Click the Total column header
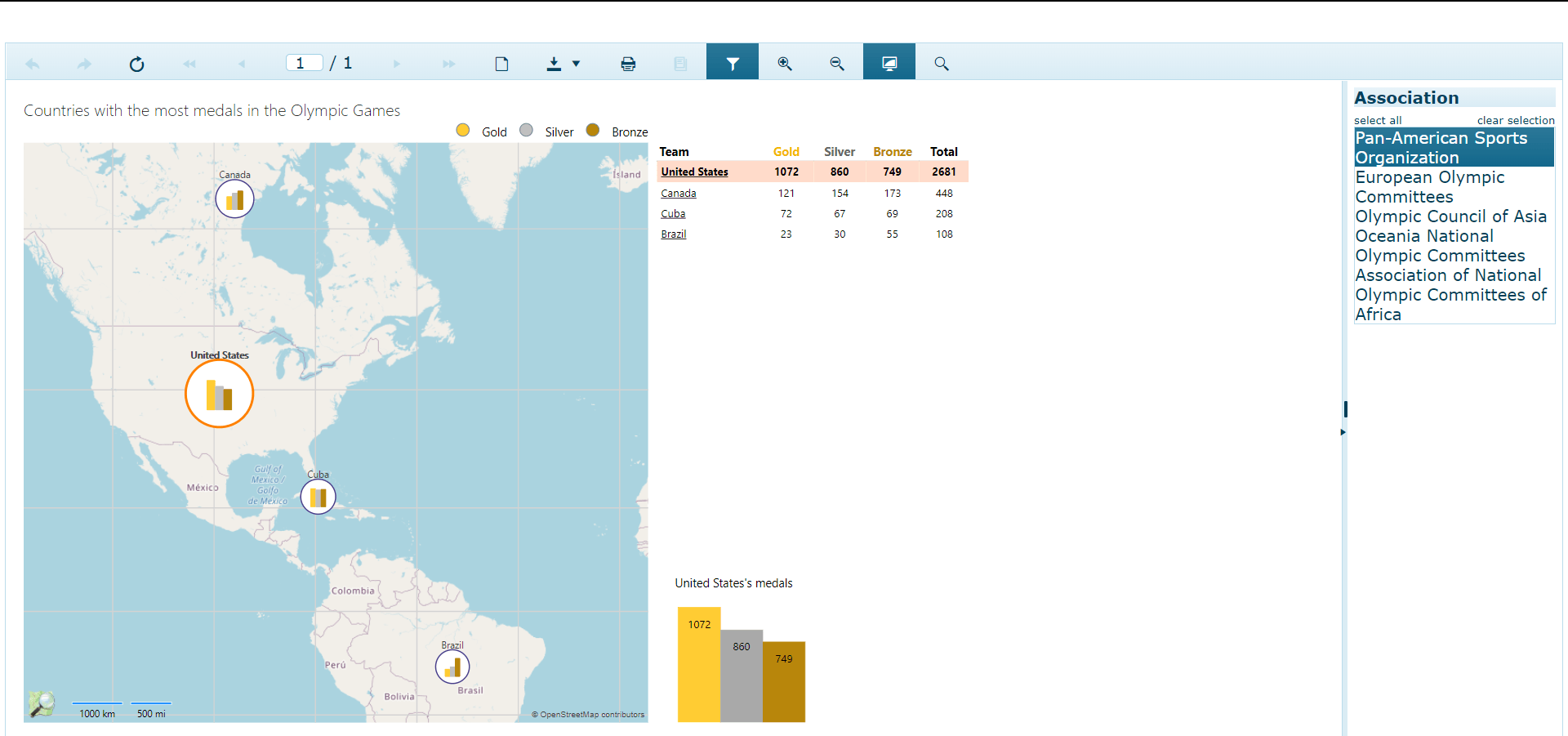Viewport: 1568px width, 736px height. 944,152
